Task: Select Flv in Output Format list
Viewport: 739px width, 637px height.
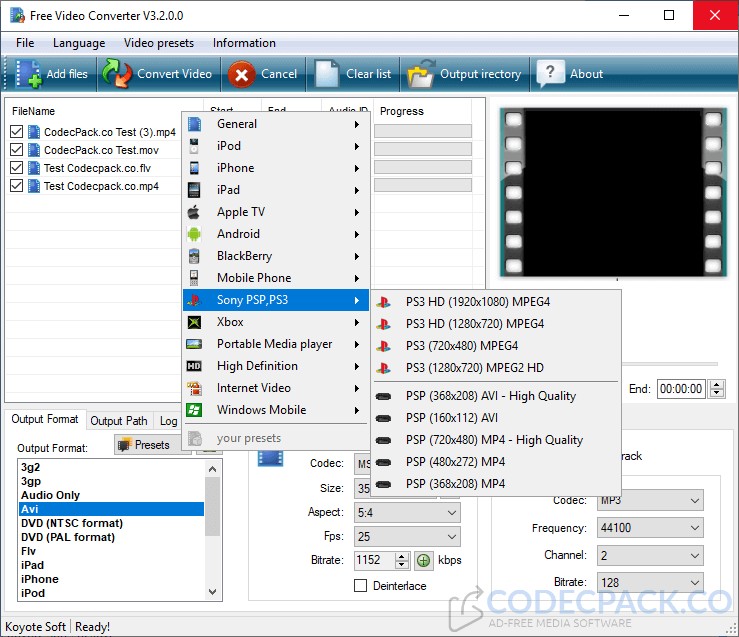Action: (112, 551)
